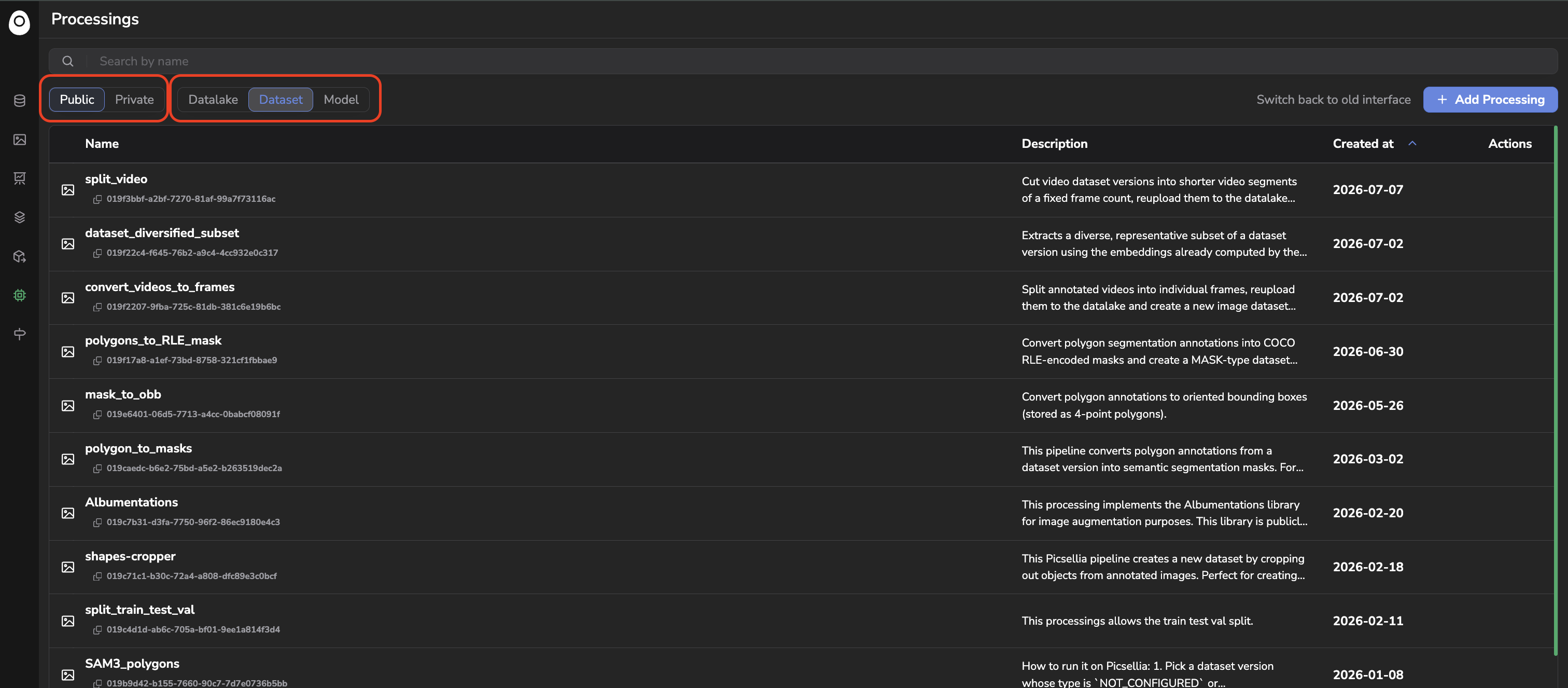Open the dataset_diversified_subset processing
Screen dimensions: 1568x688
tap(162, 232)
